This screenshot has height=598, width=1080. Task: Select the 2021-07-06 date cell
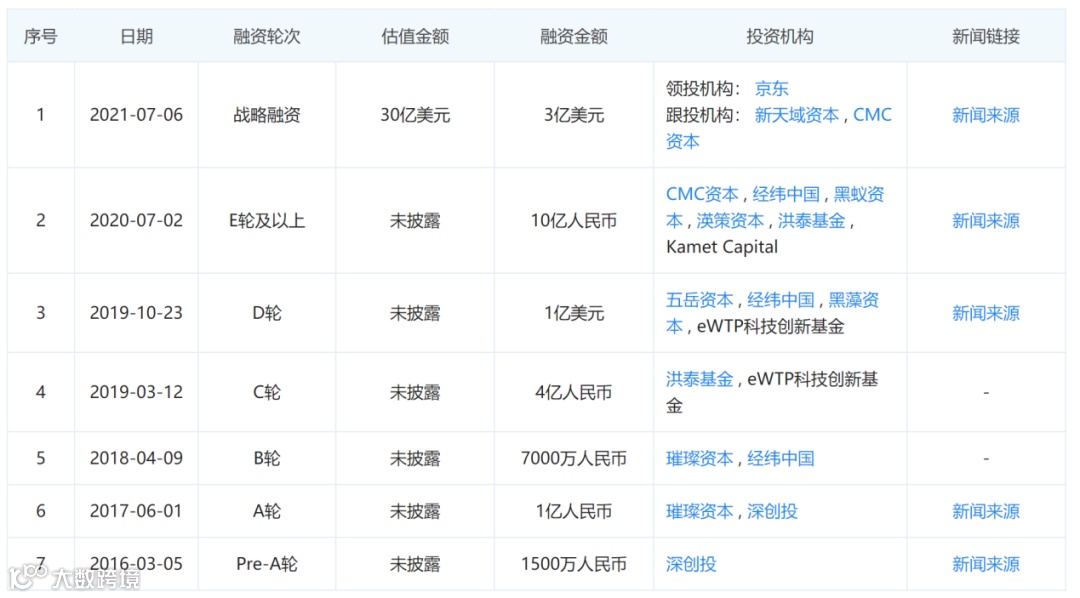[x=136, y=115]
